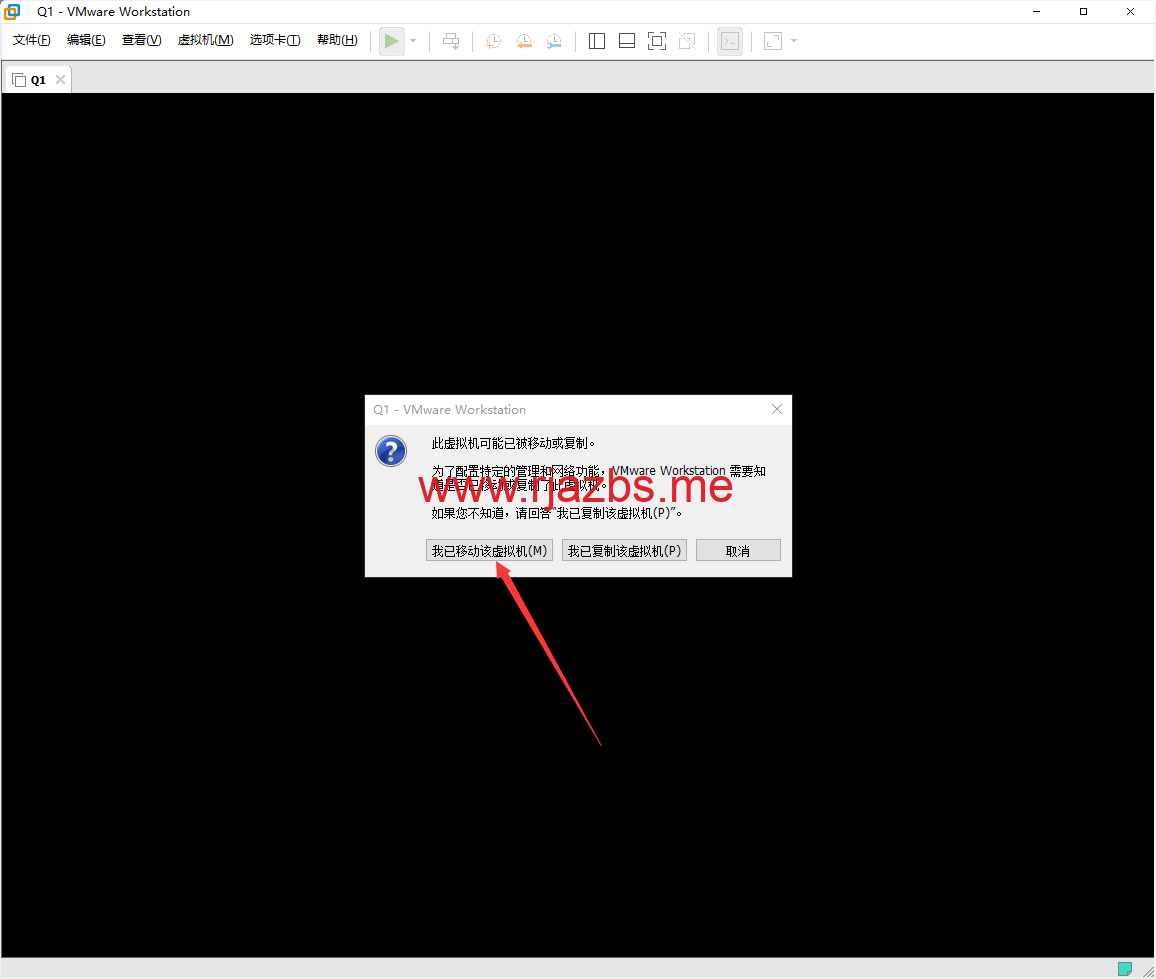This screenshot has width=1156, height=979.
Task: Switch to Unity mode
Action: (x=687, y=41)
